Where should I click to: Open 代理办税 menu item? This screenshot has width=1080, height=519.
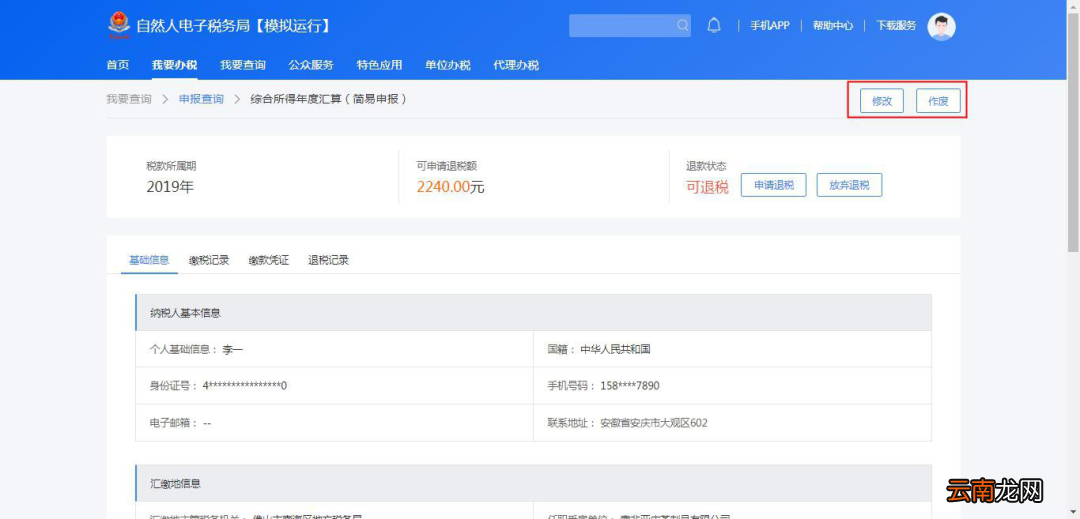pyautogui.click(x=516, y=65)
